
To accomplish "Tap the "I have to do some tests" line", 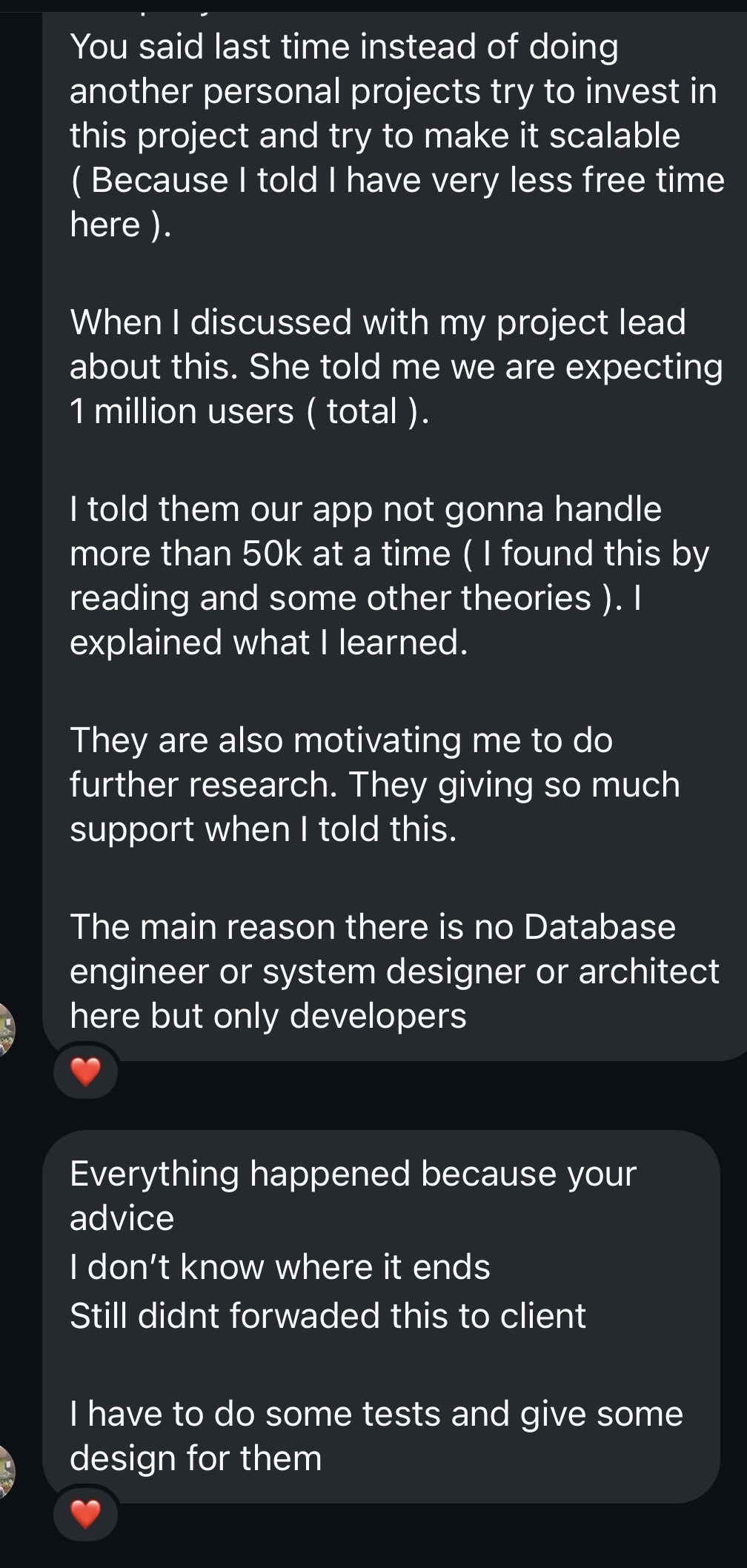I will pyautogui.click(x=376, y=1414).
